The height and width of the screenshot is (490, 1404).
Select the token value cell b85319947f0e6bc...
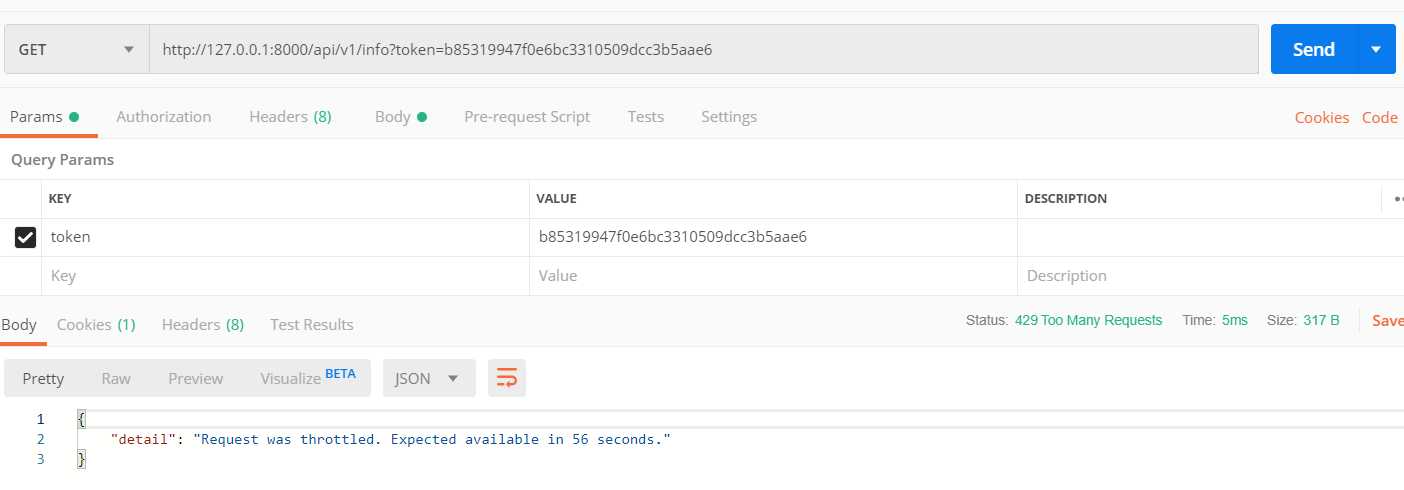(773, 238)
